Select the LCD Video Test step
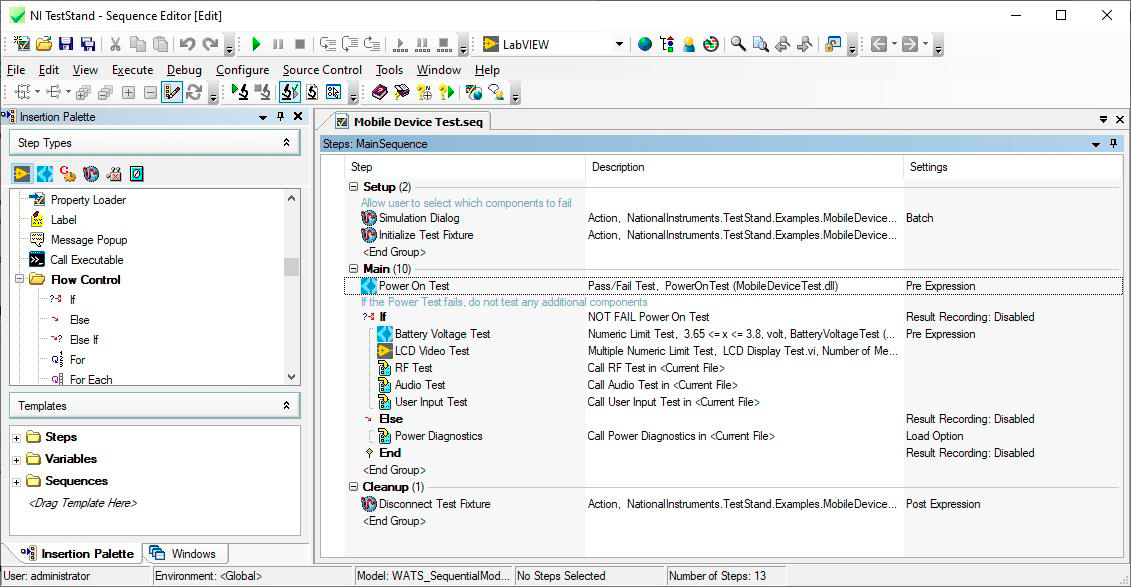 (431, 350)
